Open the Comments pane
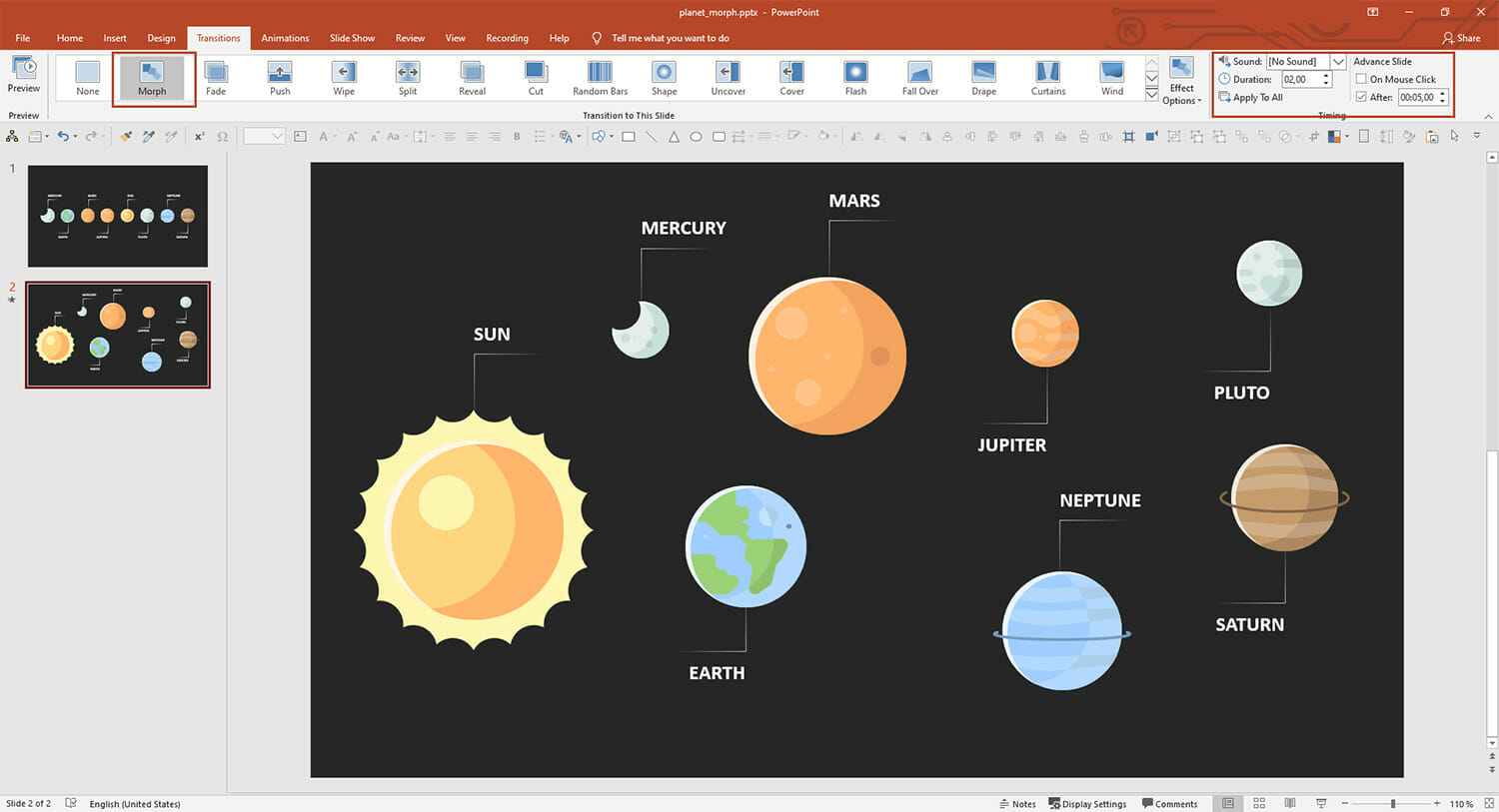This screenshot has height=812, width=1499. coord(1169,804)
